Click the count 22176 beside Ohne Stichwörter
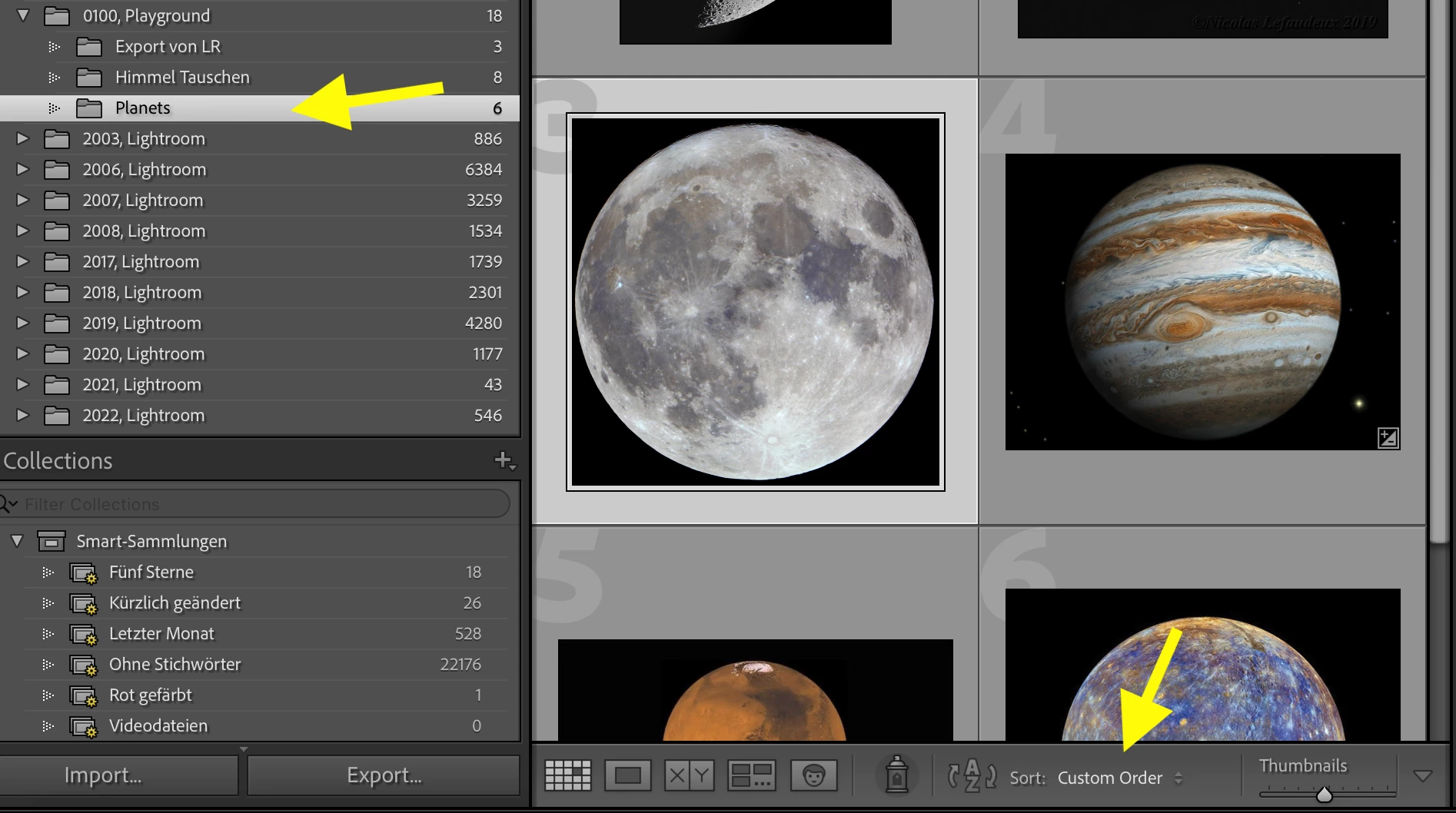Image resolution: width=1456 pixels, height=813 pixels. [x=460, y=665]
